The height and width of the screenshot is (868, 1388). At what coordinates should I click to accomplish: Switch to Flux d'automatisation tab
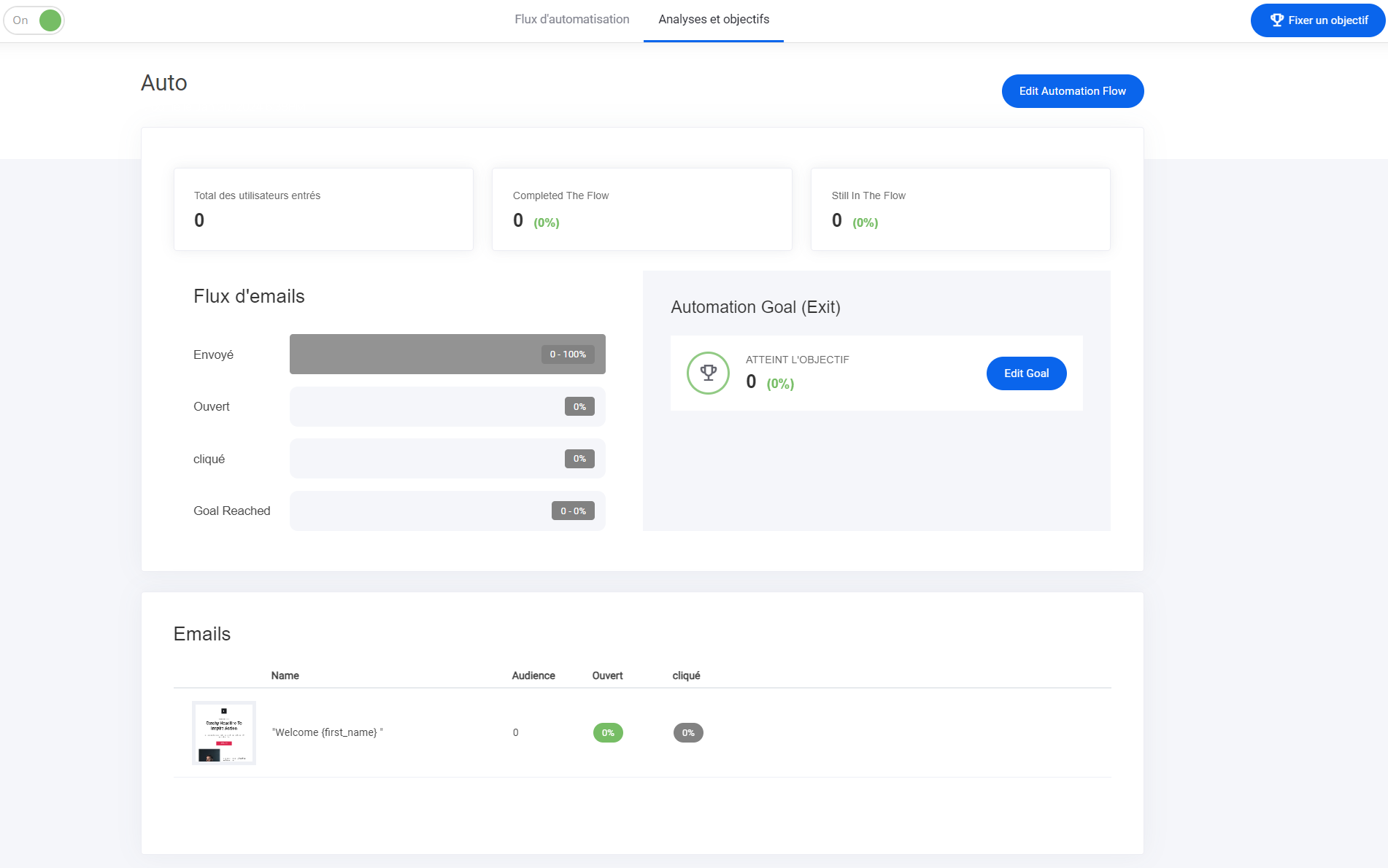coord(571,20)
